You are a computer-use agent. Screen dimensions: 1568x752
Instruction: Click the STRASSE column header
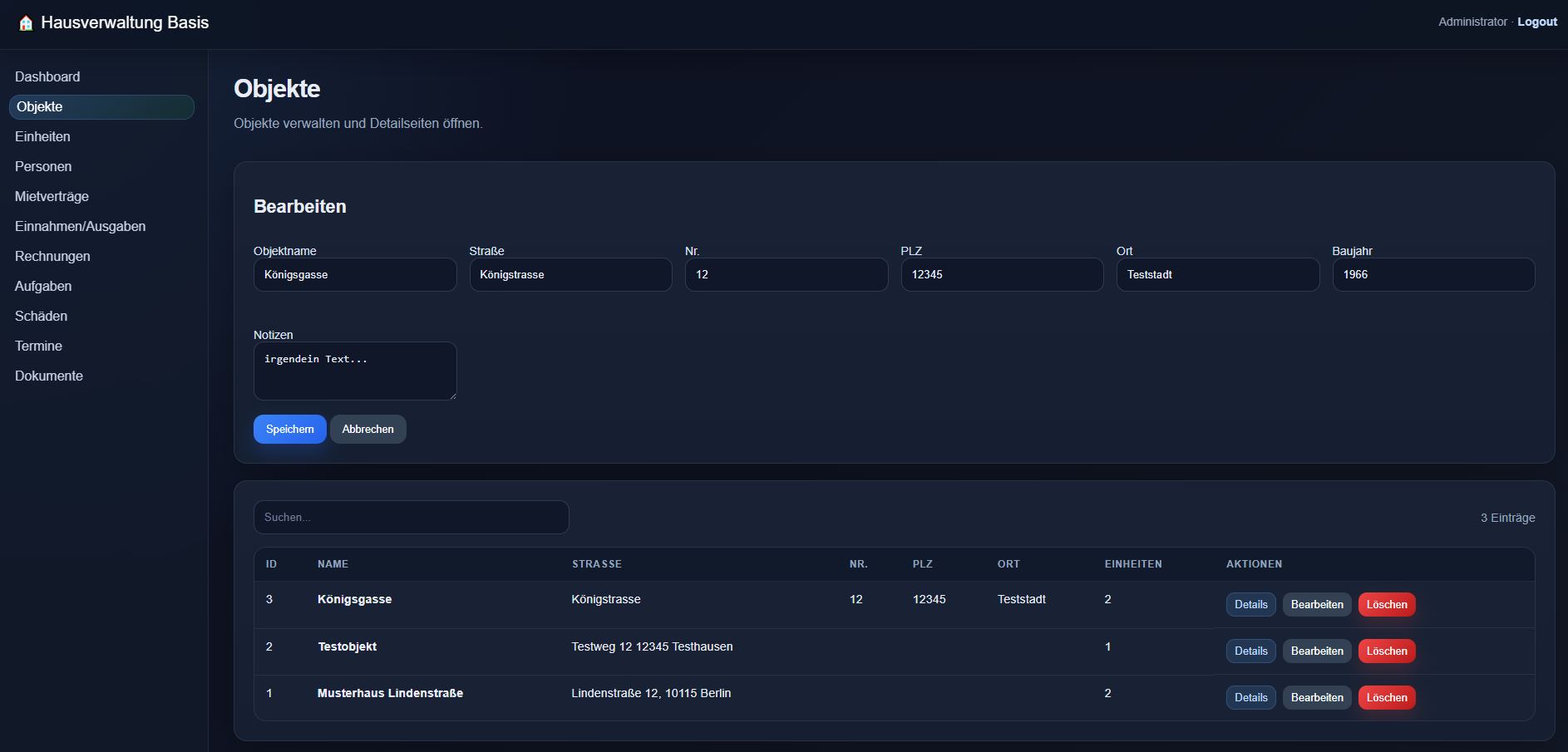coord(596,564)
